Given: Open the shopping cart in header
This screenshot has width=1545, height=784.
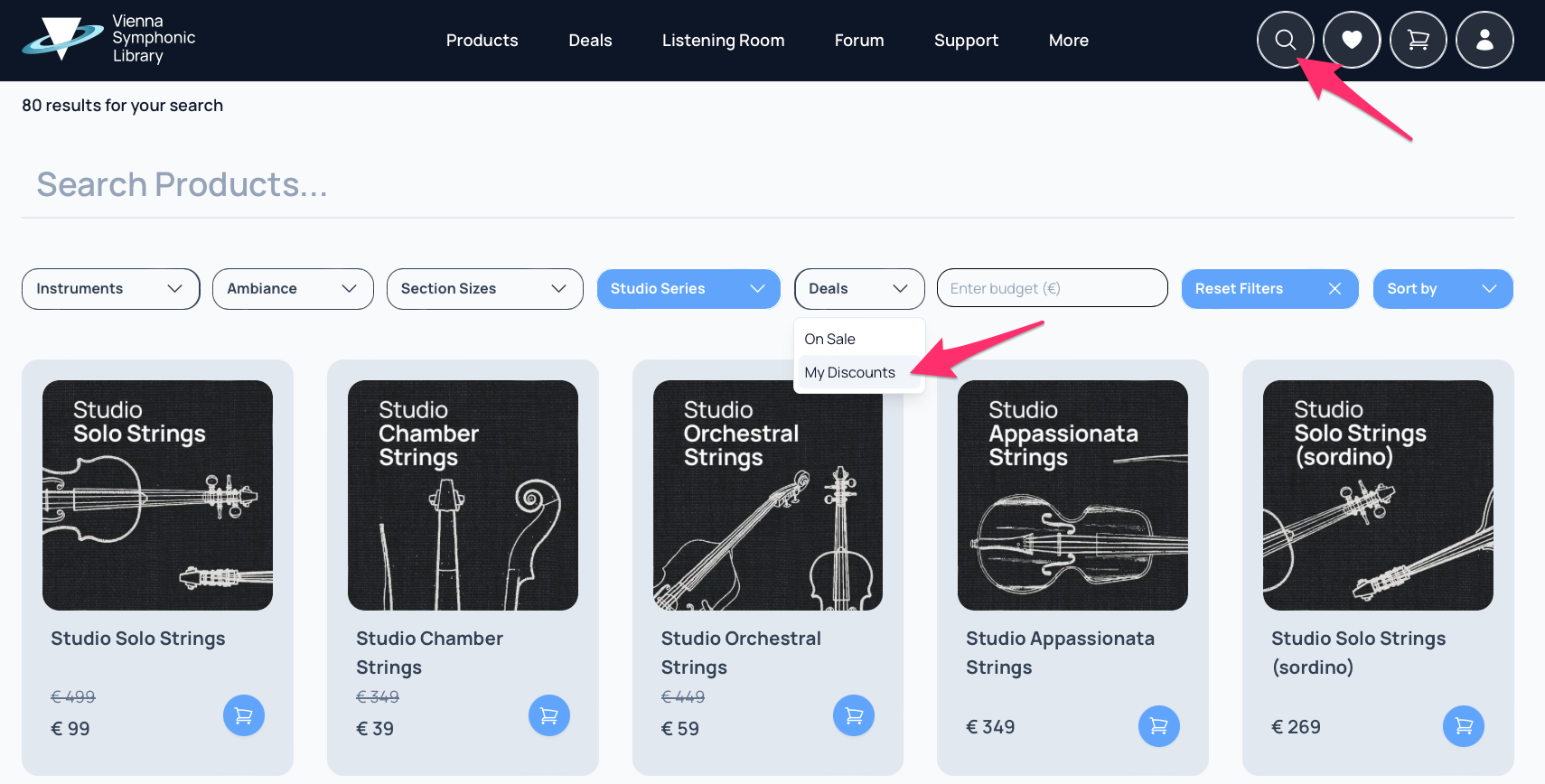Looking at the screenshot, I should click(1419, 40).
